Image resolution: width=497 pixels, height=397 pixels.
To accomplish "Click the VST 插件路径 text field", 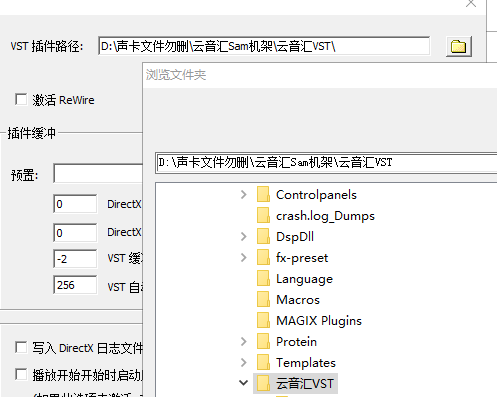I will 264,46.
